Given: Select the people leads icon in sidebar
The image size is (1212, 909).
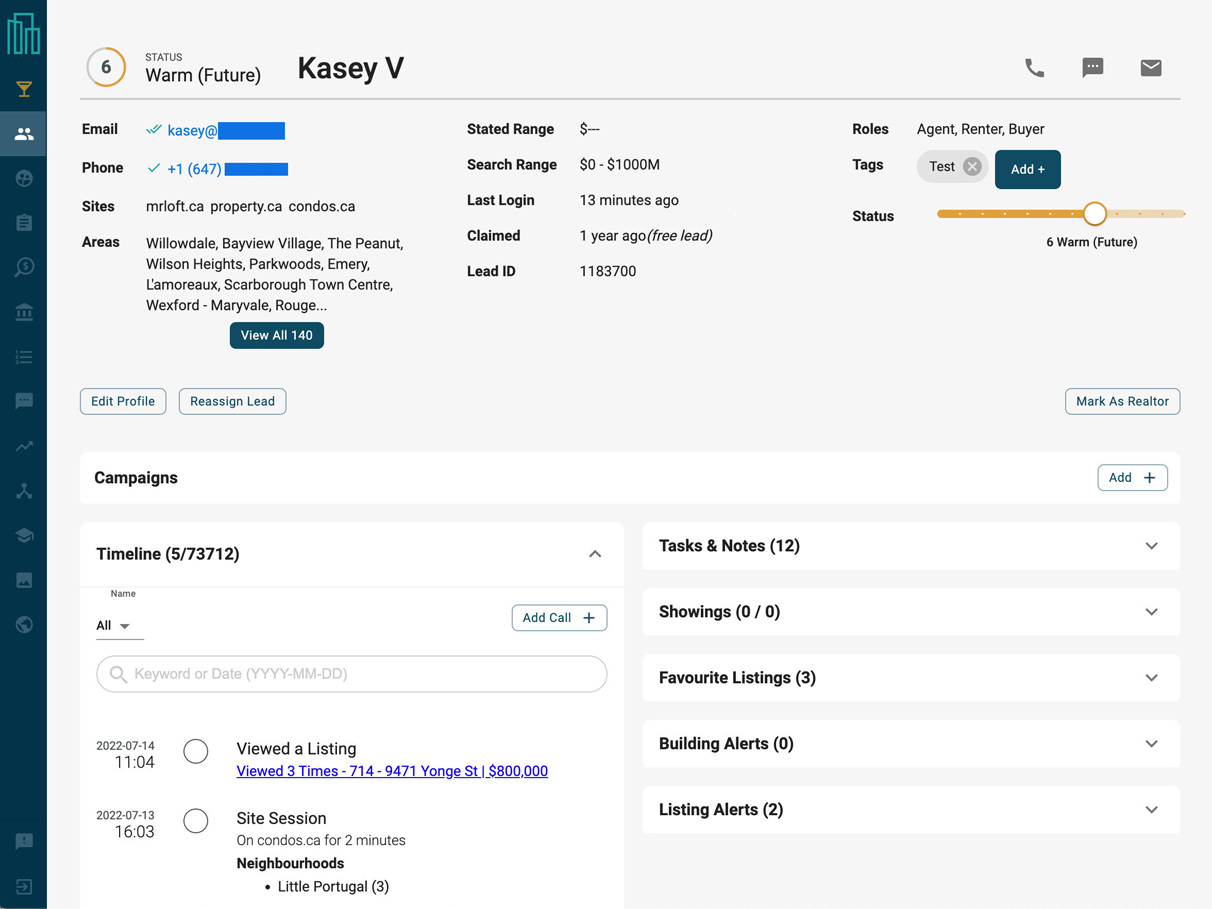Looking at the screenshot, I should pyautogui.click(x=24, y=134).
